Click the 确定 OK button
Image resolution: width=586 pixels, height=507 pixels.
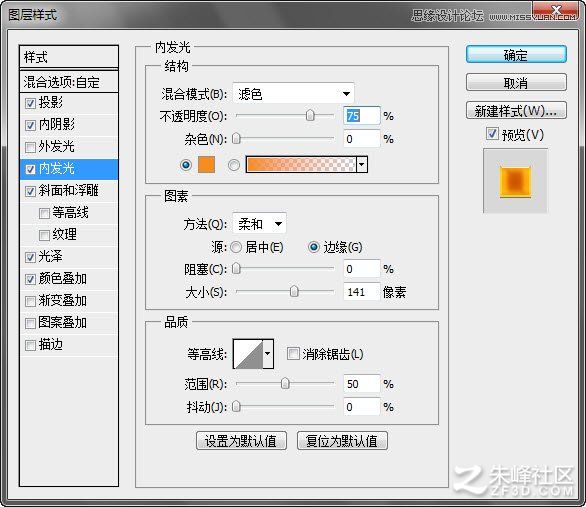516,55
